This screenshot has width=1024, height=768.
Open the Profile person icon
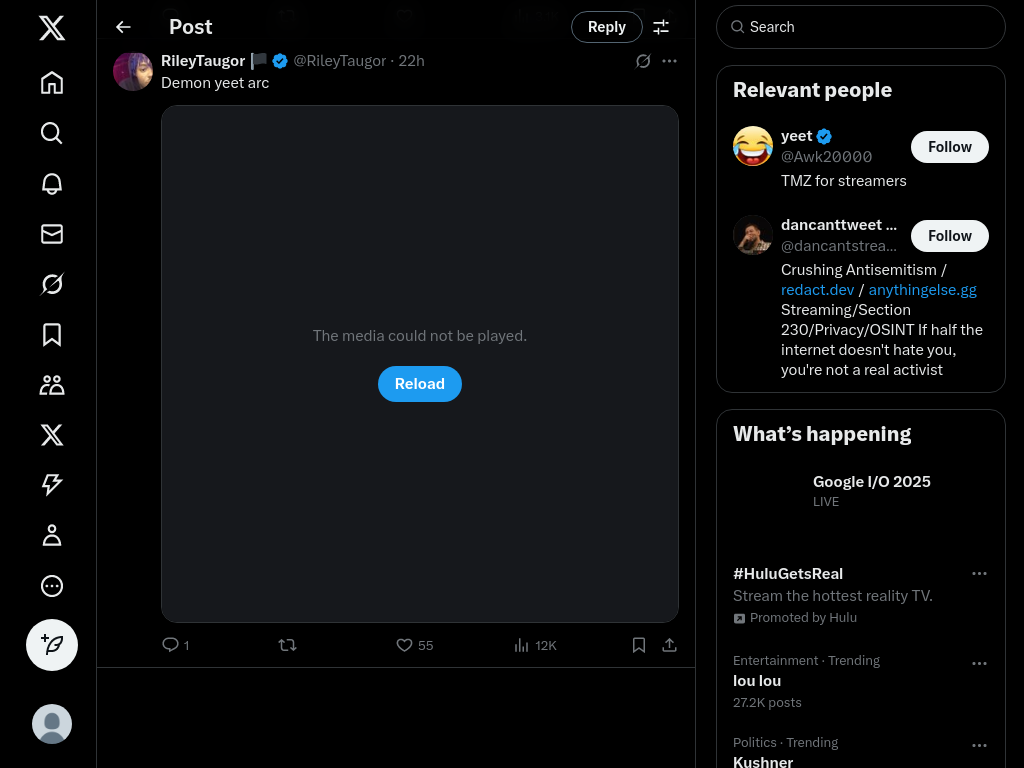click(52, 535)
